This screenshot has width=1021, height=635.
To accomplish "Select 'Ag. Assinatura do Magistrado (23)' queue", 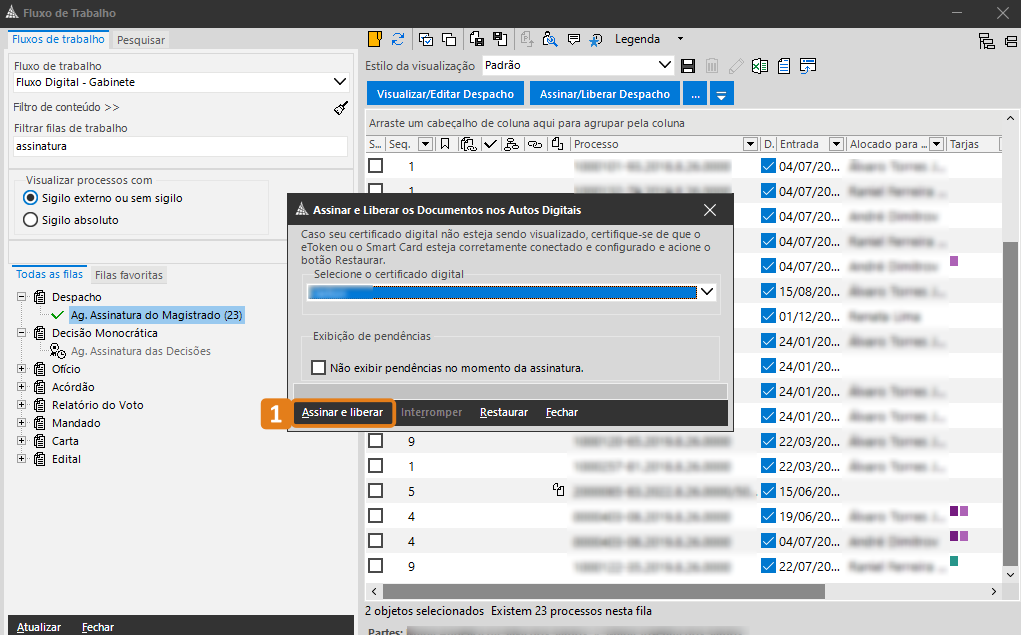I will [x=156, y=315].
